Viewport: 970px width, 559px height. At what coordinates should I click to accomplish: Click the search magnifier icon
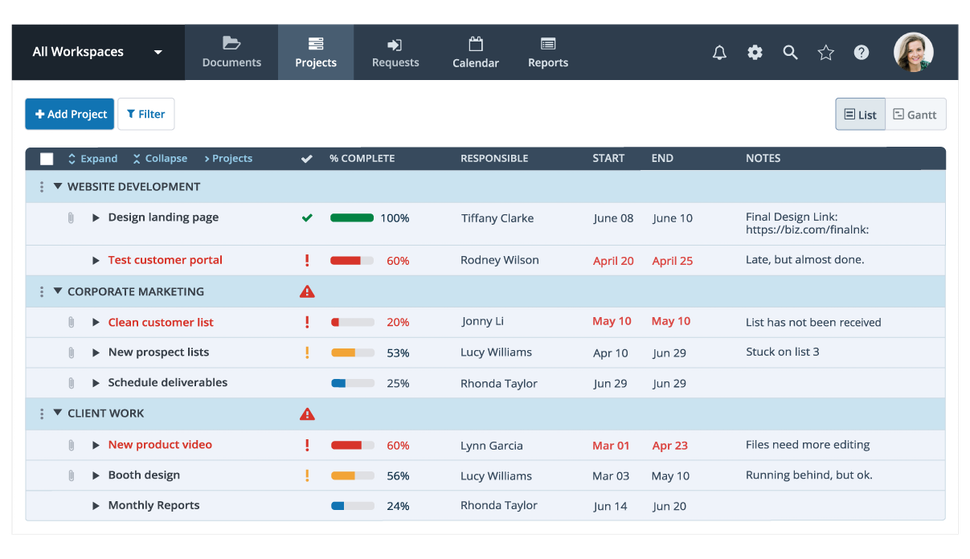790,53
